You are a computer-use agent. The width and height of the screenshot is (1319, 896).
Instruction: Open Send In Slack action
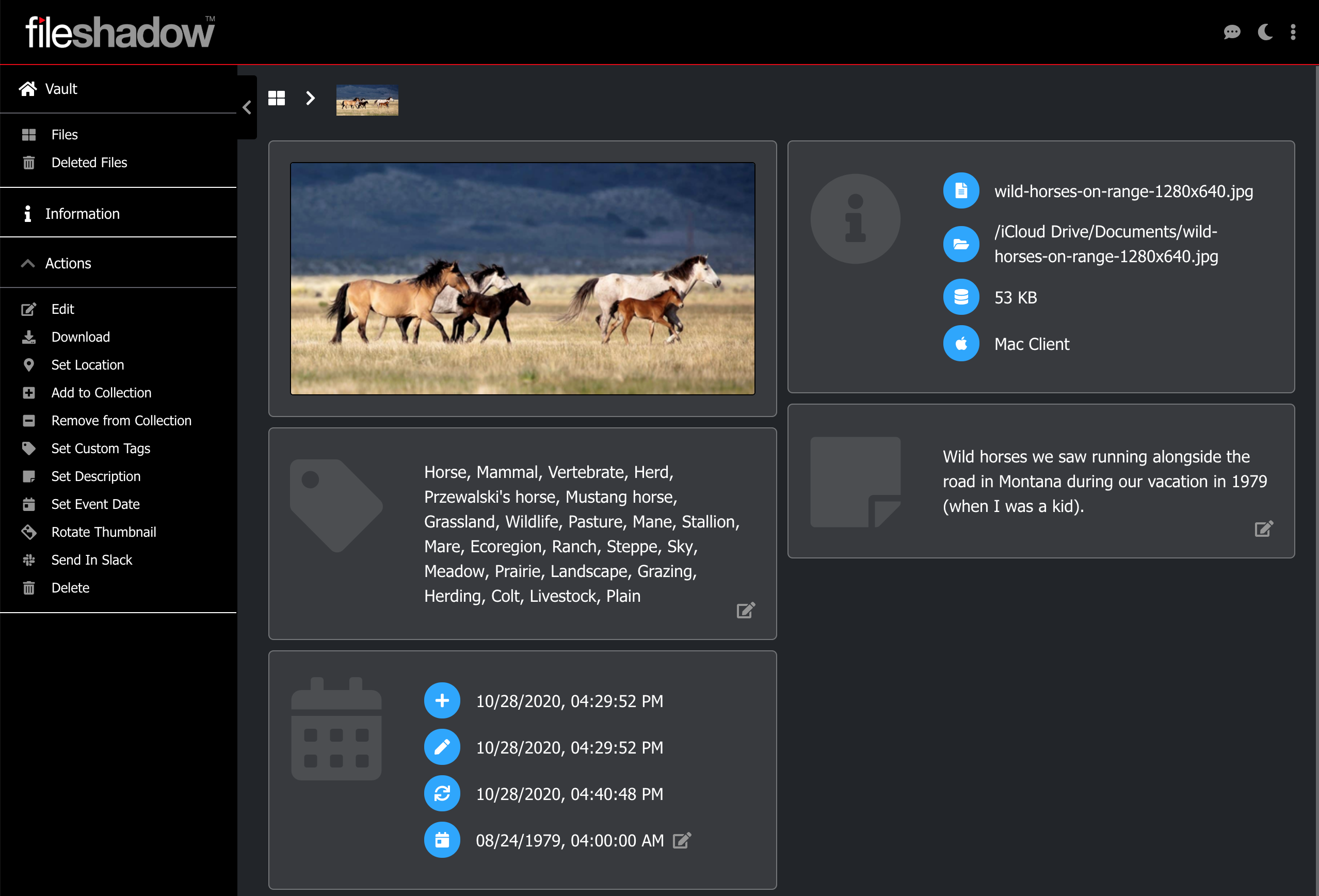pos(91,560)
